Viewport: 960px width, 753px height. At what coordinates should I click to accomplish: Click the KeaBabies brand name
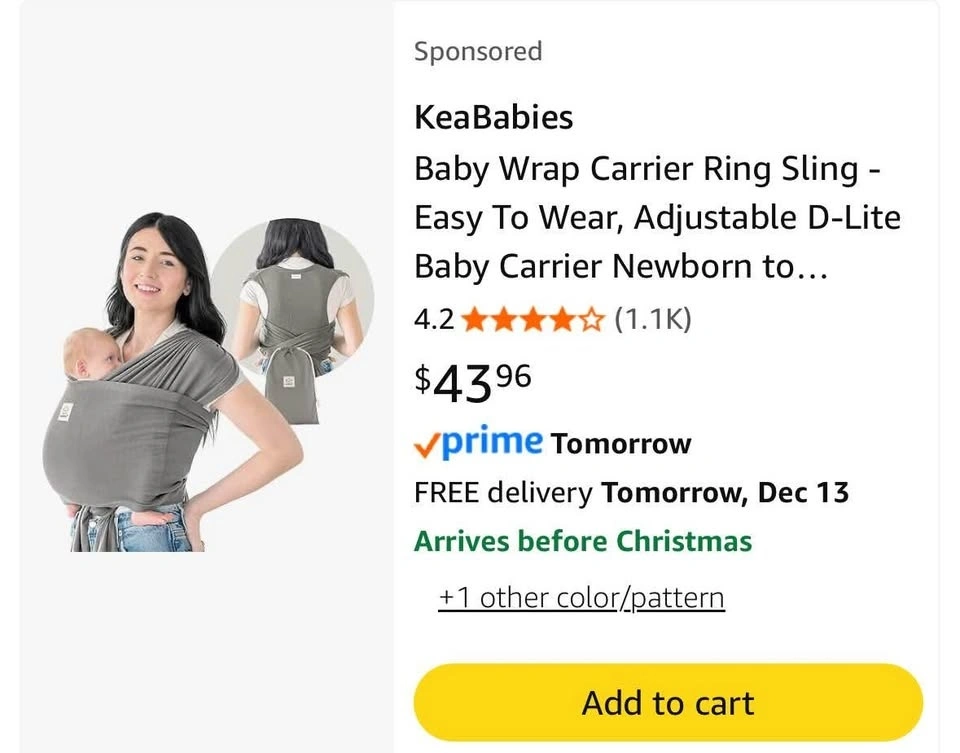pos(493,117)
